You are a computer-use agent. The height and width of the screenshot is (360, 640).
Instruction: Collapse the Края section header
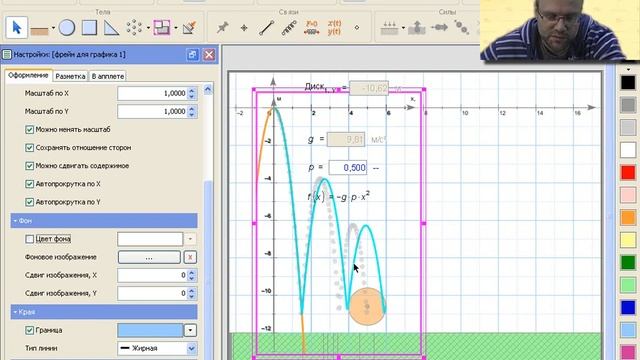(x=104, y=312)
